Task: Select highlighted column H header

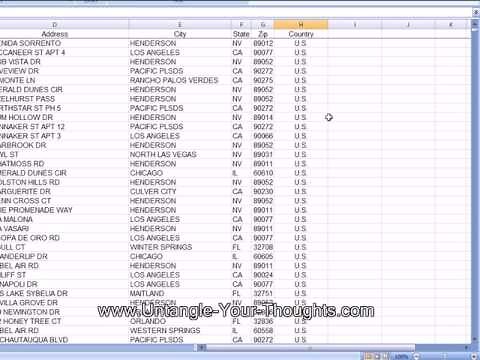Action: (x=301, y=25)
